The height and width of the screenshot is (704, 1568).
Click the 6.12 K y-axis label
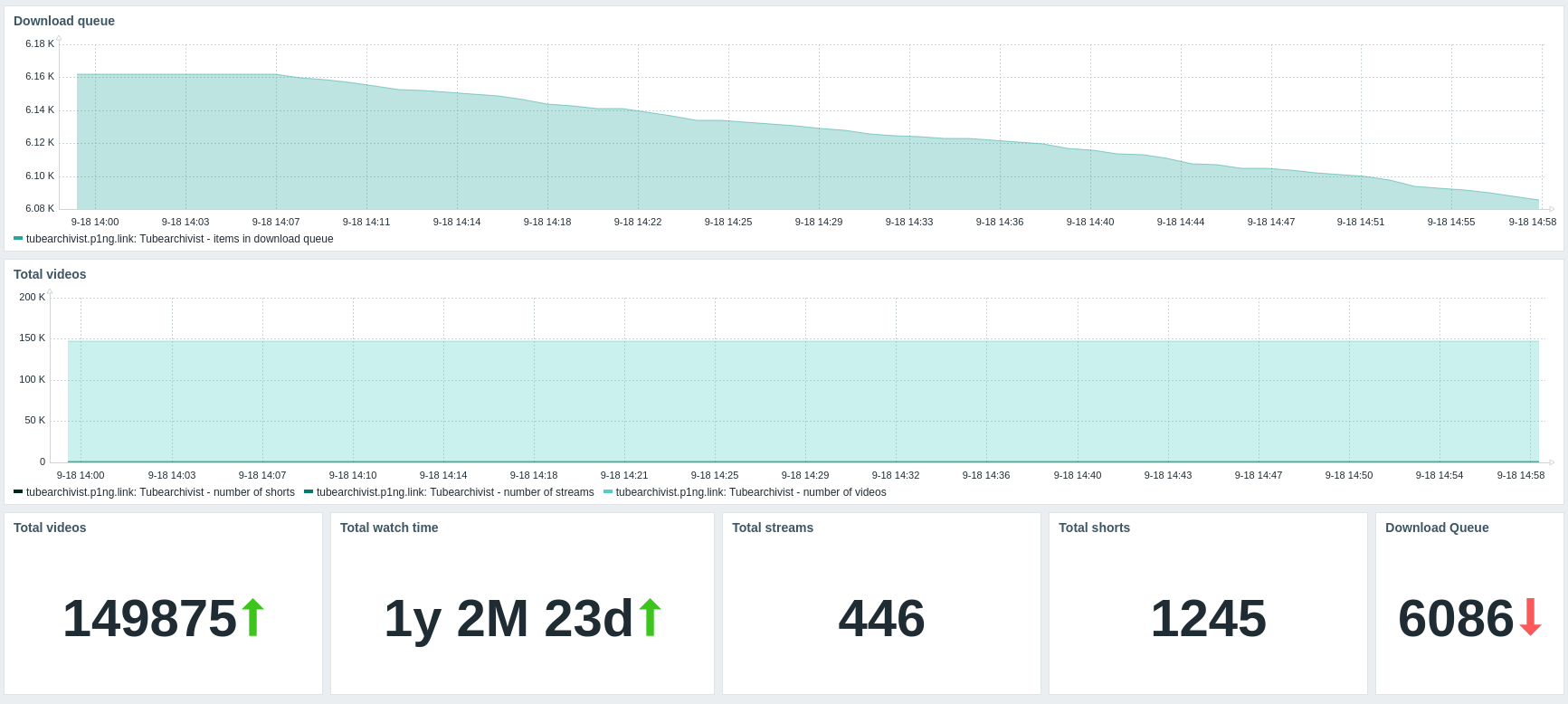(40, 142)
